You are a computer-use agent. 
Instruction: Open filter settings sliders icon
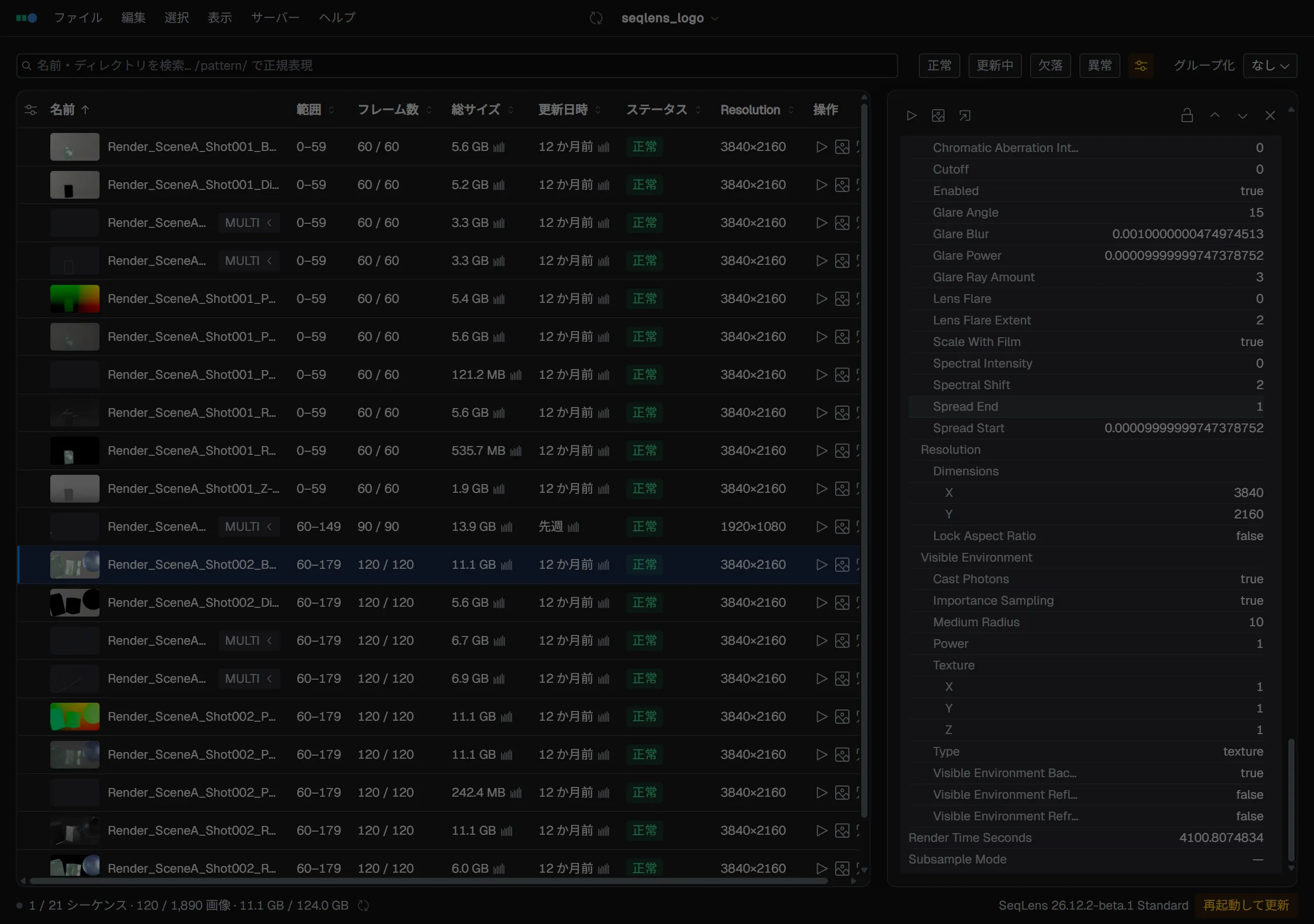click(x=1141, y=65)
